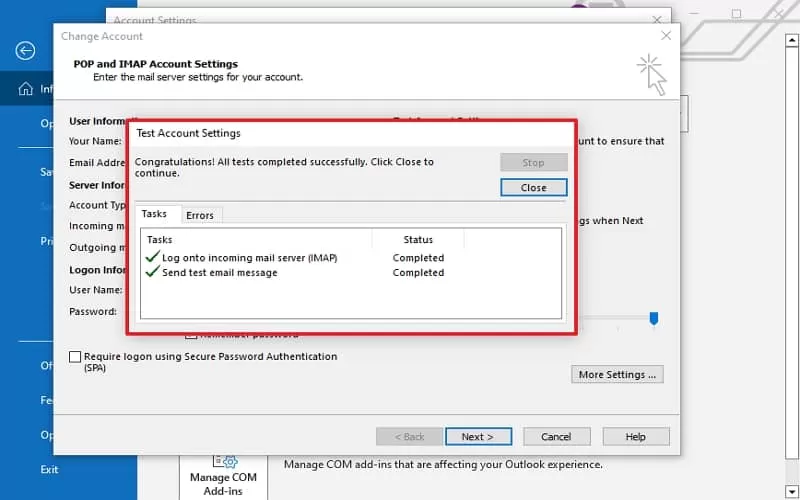Click the Next button
Viewport: 800px width, 500px height.
tap(478, 437)
